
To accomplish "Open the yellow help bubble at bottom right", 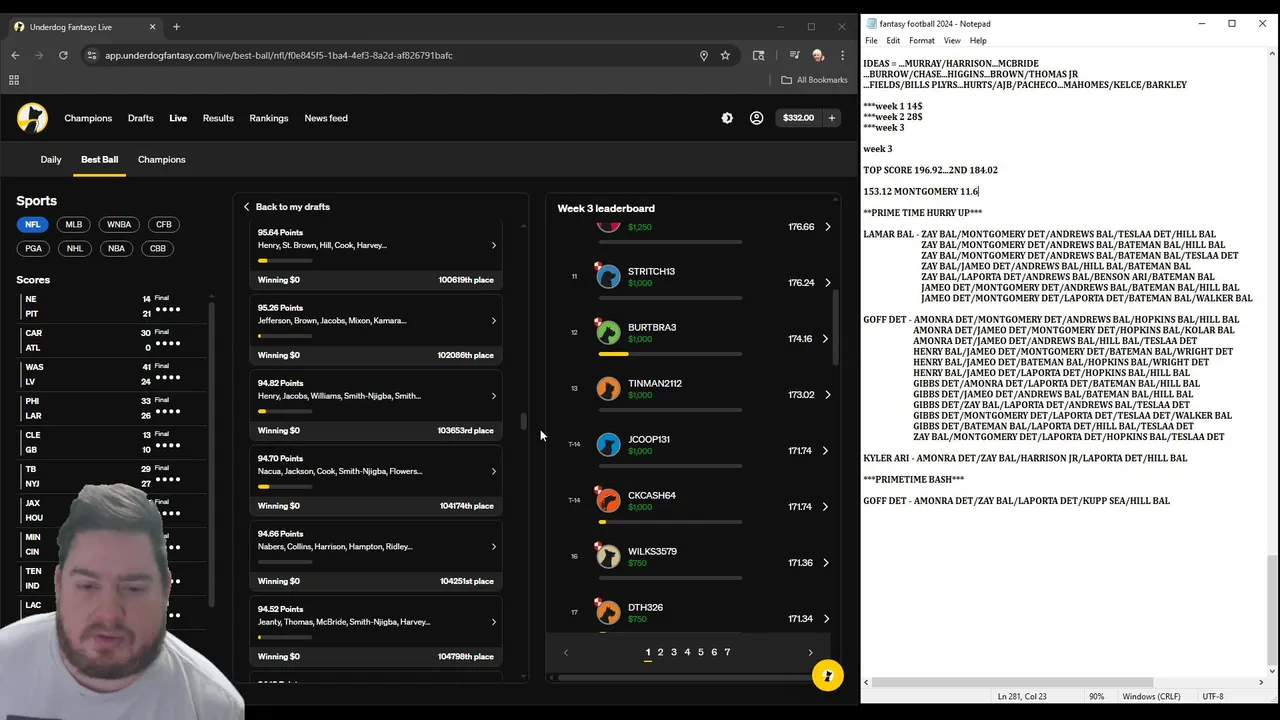I will (x=827, y=676).
